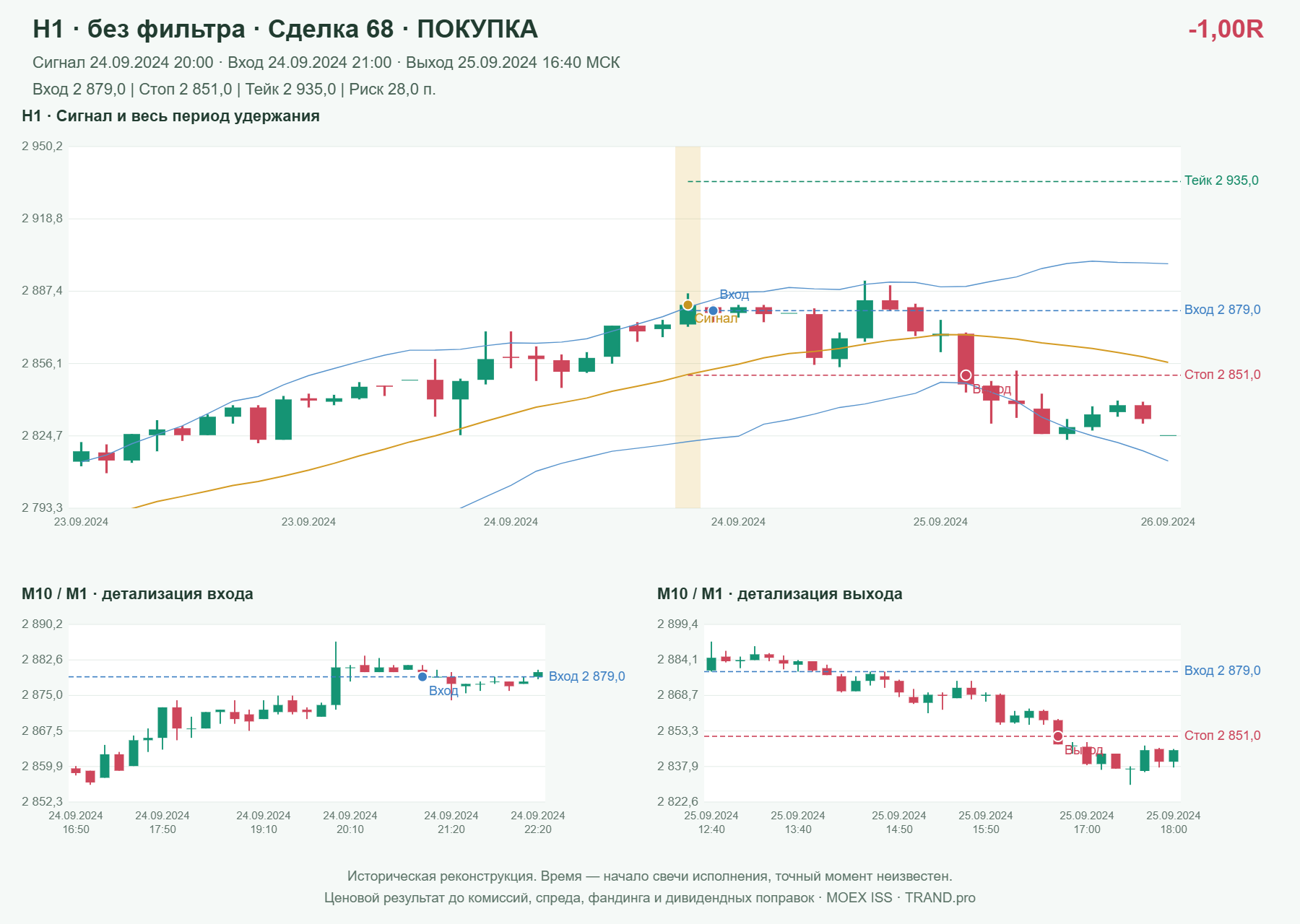The height and width of the screenshot is (924, 1300).
Task: Click the 20:10 time label on entry chart
Action: tap(350, 829)
